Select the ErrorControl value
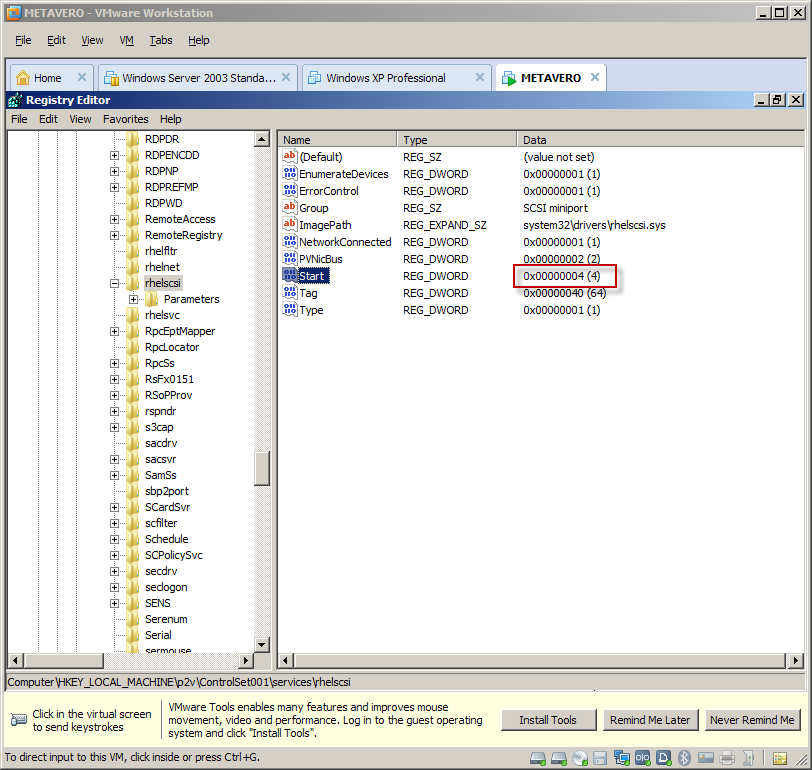This screenshot has width=812, height=770. point(328,191)
